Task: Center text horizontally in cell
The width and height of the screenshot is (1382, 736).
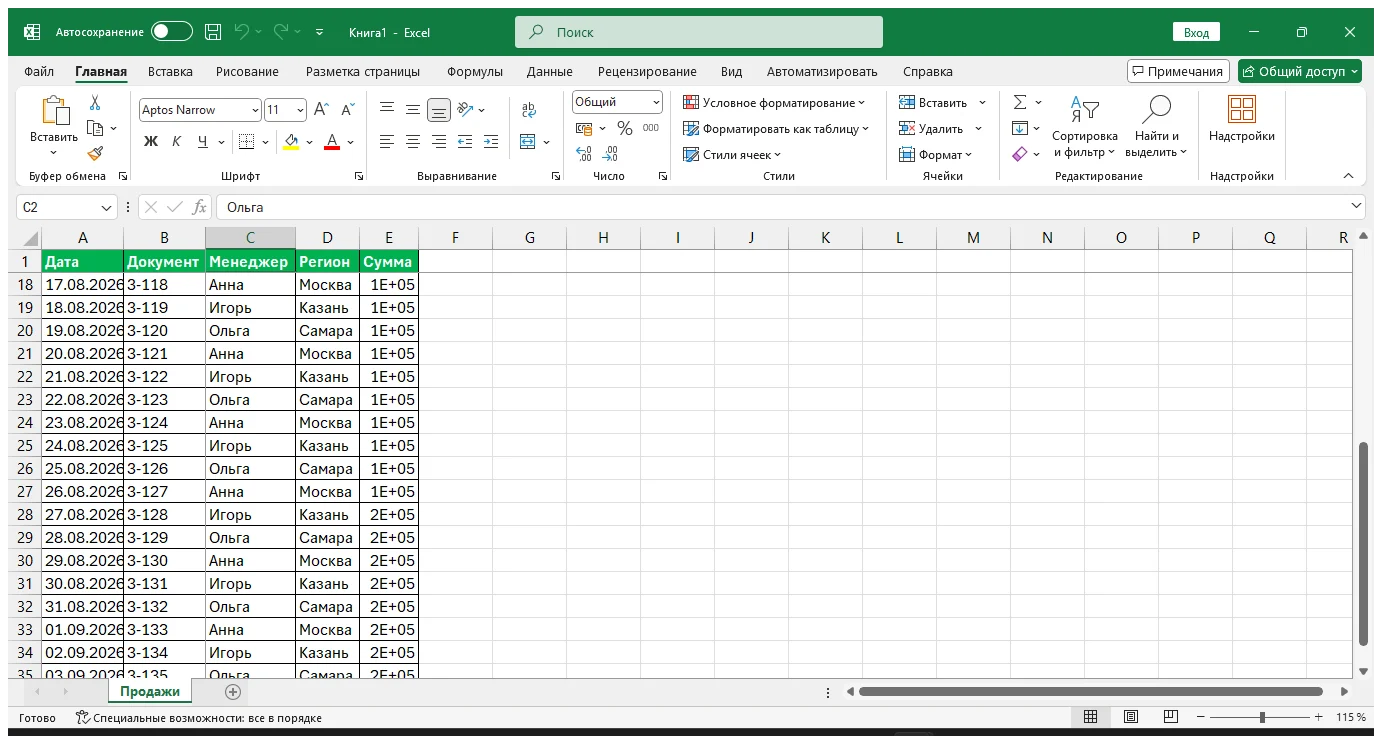Action: click(x=413, y=142)
